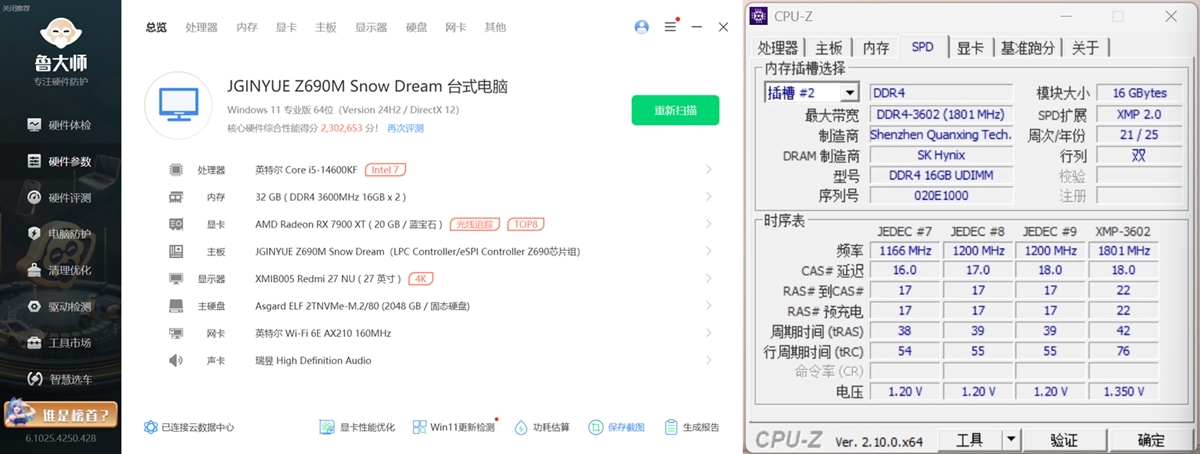1200x454 pixels.
Task: Switch to the 硬盘 tab
Action: point(417,27)
